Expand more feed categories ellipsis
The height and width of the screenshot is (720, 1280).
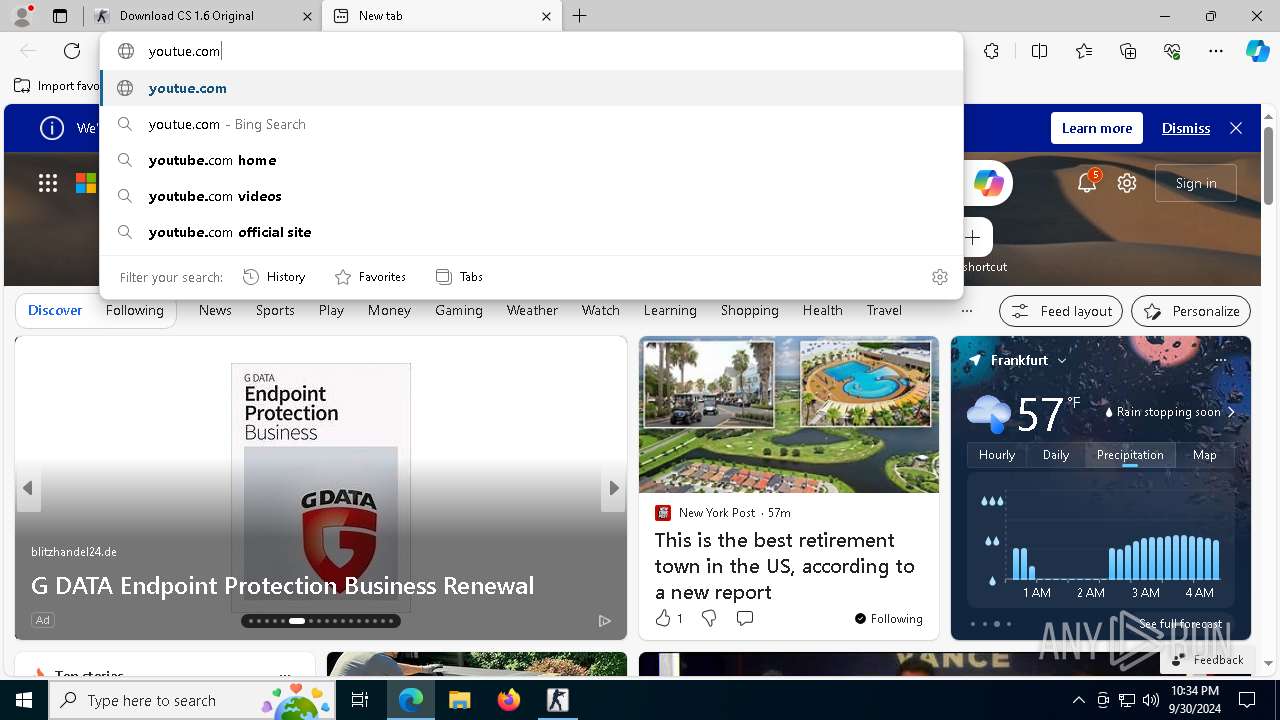pyautogui.click(x=966, y=311)
